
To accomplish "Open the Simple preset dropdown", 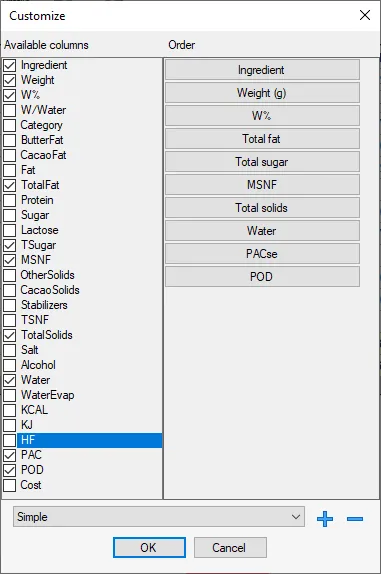I will click(x=159, y=517).
